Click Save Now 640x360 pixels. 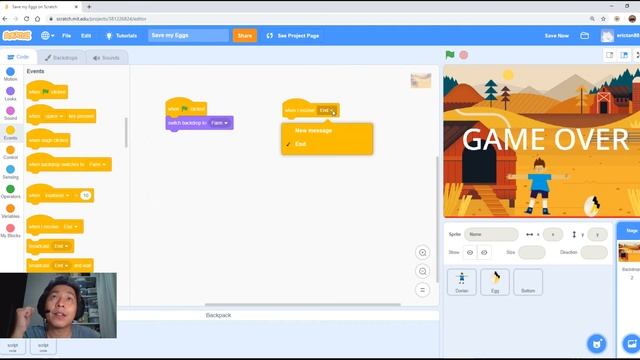(x=556, y=36)
